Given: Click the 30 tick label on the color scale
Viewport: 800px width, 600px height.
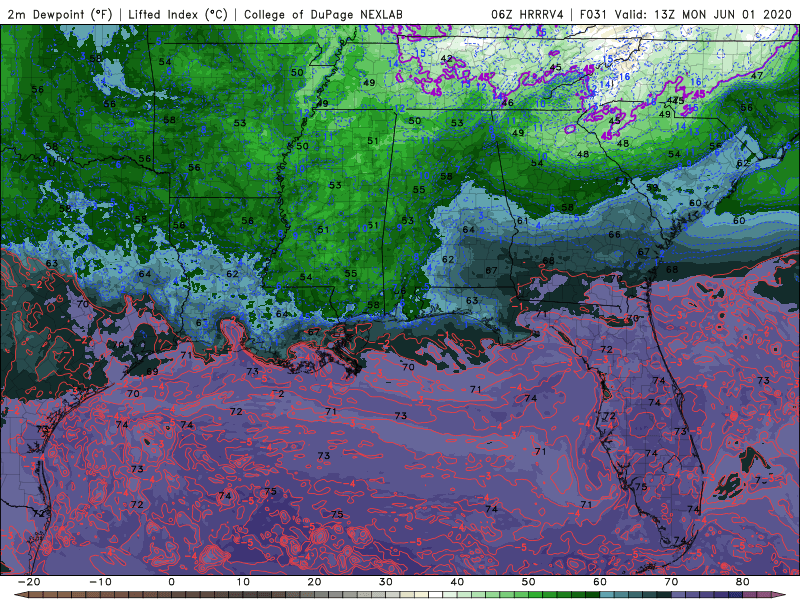Looking at the screenshot, I should click(x=386, y=582).
